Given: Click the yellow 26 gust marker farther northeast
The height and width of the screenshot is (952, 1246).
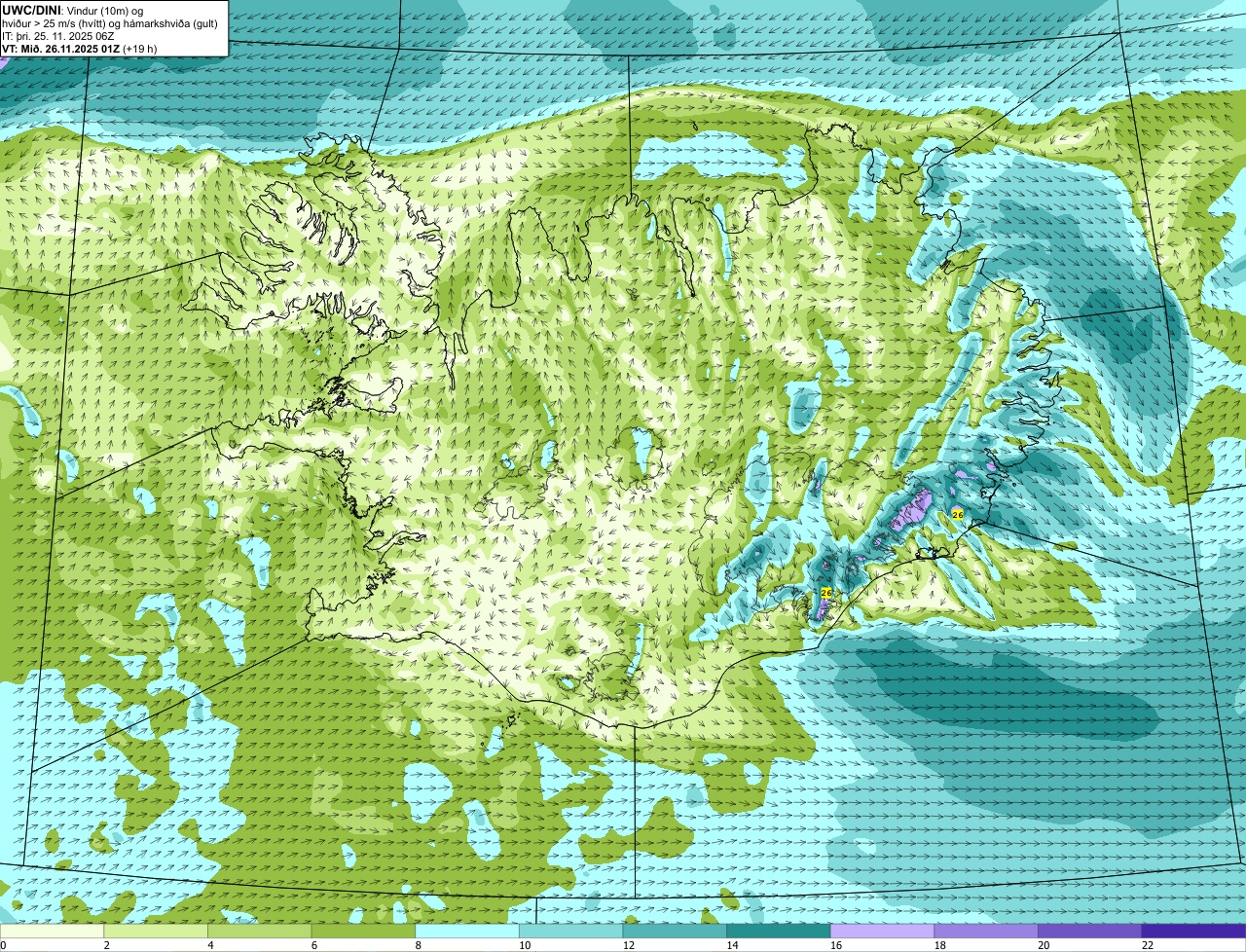Looking at the screenshot, I should coord(958,514).
